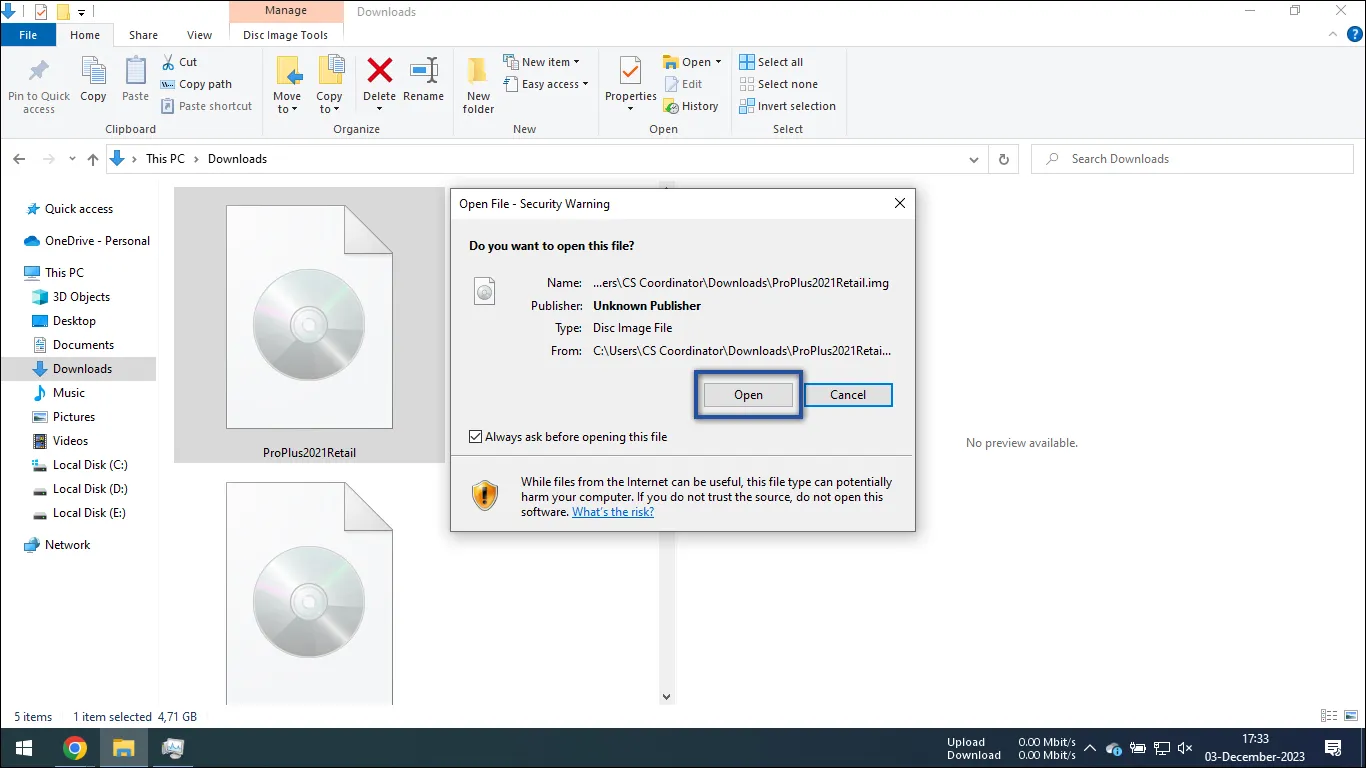Open the file's History

point(692,106)
